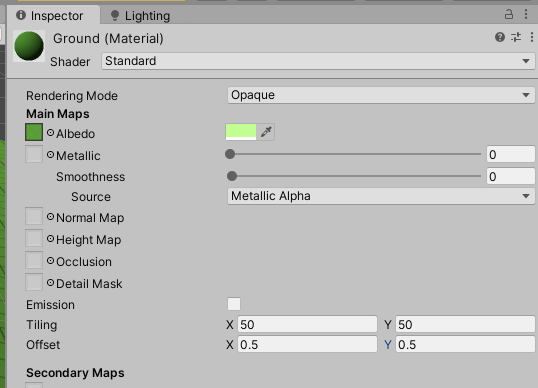
Task: Click the Smoothness slider handle
Action: click(232, 176)
